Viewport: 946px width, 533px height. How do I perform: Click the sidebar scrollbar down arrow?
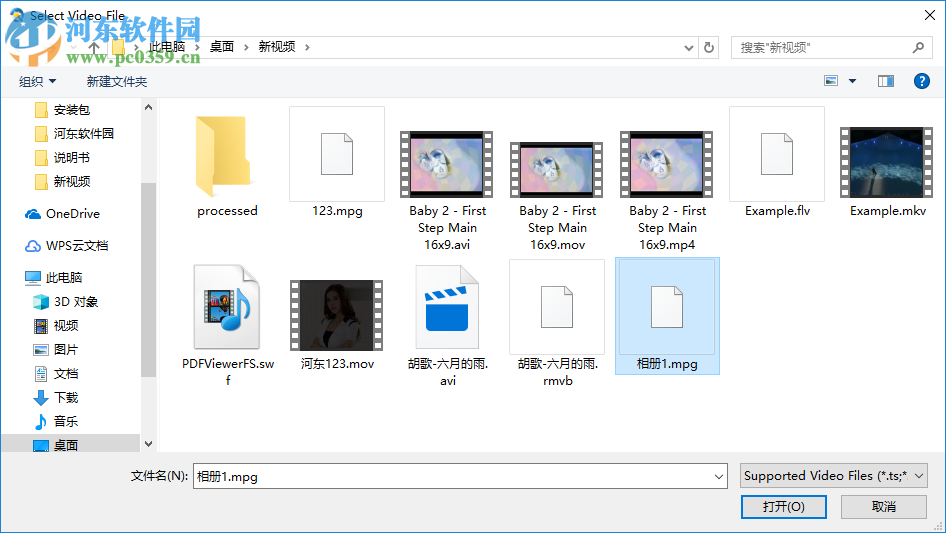point(148,444)
